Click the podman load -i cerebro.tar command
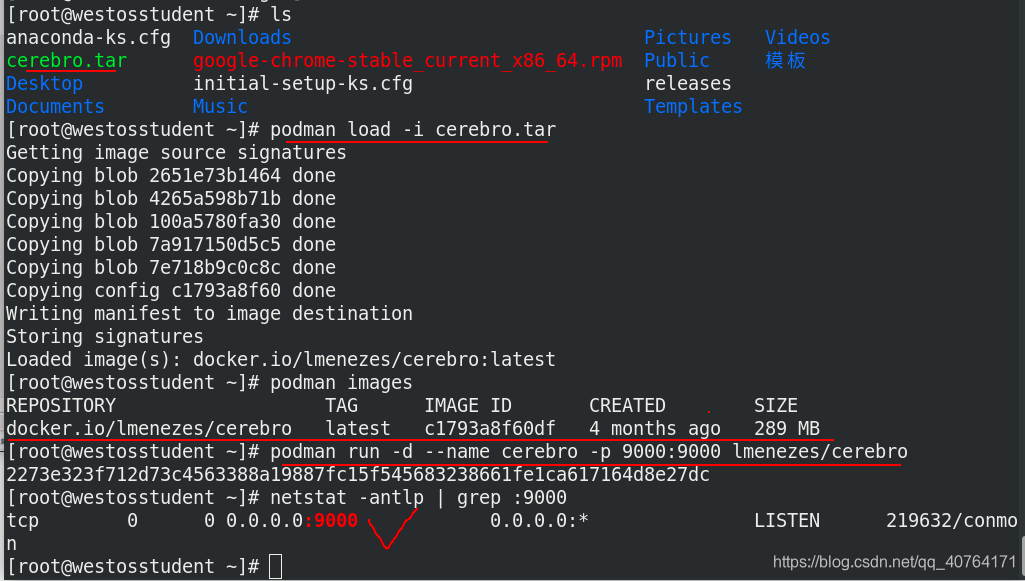 click(412, 129)
